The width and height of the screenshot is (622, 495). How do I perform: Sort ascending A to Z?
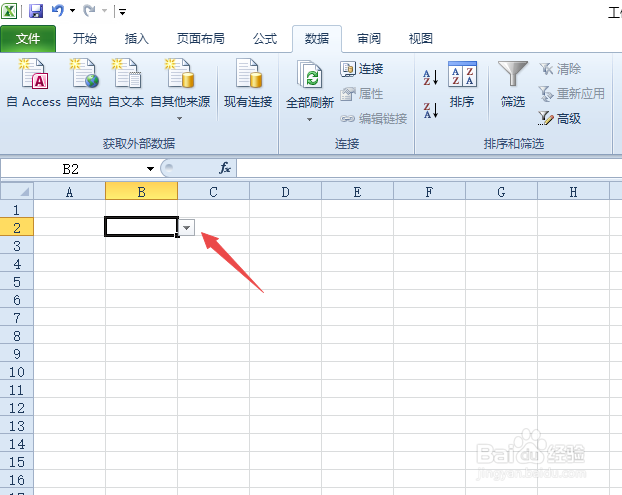430,77
